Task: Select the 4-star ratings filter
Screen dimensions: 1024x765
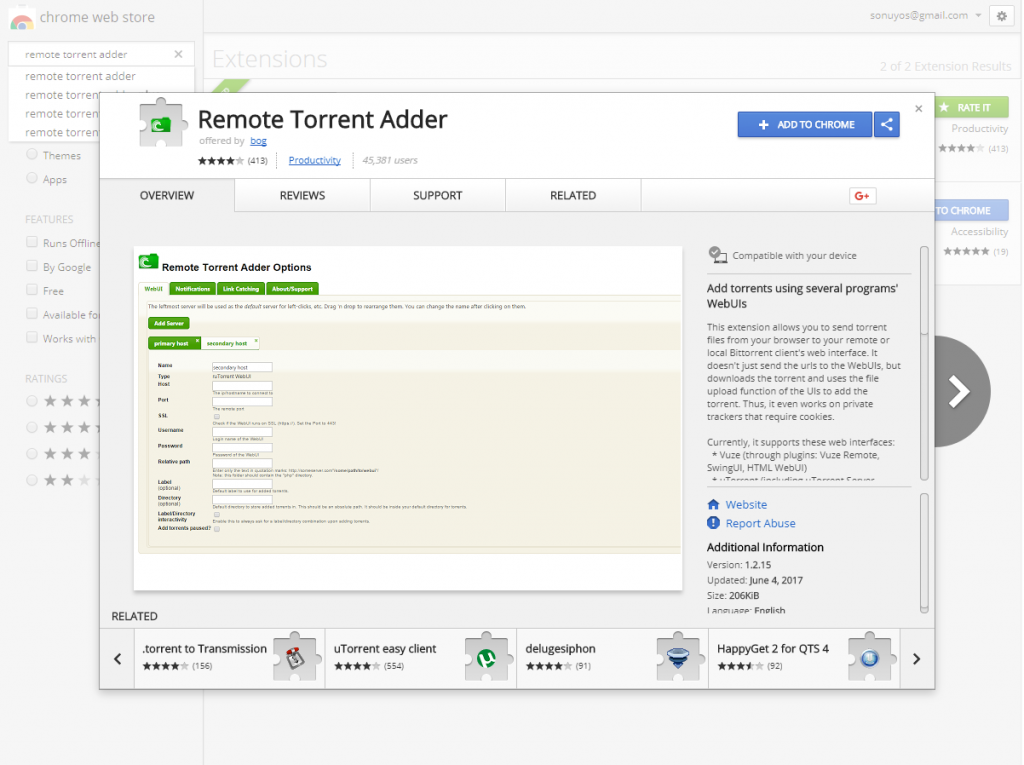Action: click(x=31, y=401)
